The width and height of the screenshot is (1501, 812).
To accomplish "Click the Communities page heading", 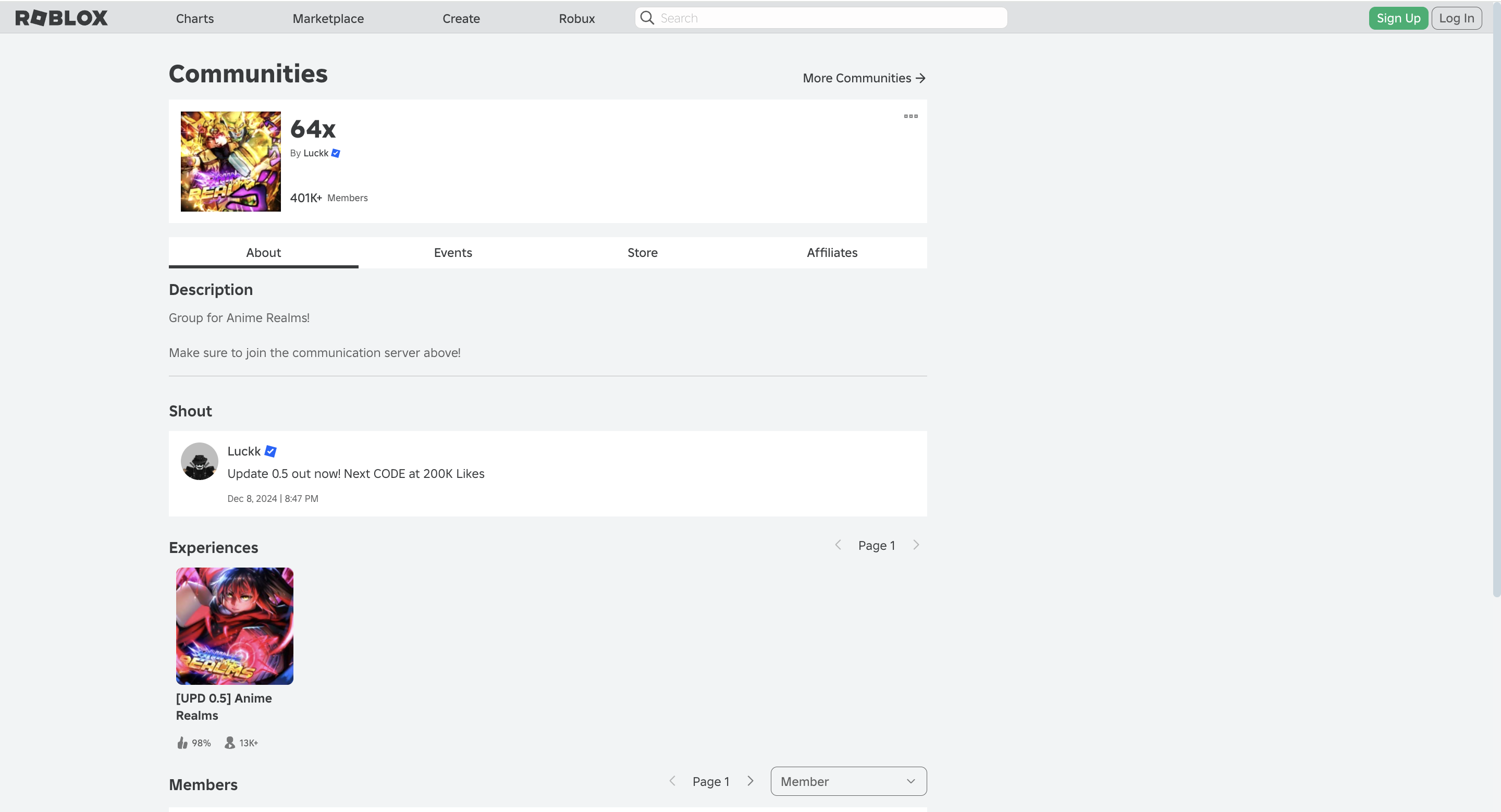I will [248, 74].
